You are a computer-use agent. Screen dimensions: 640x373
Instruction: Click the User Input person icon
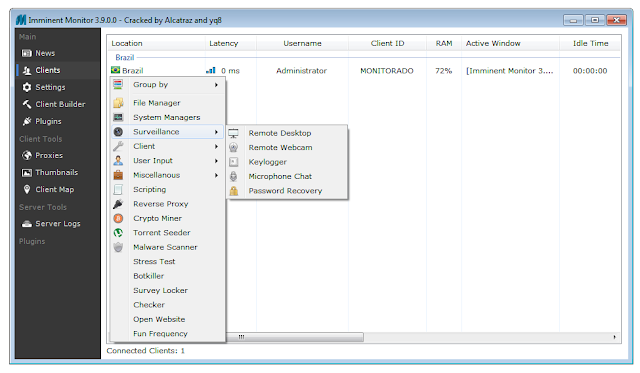tap(118, 161)
